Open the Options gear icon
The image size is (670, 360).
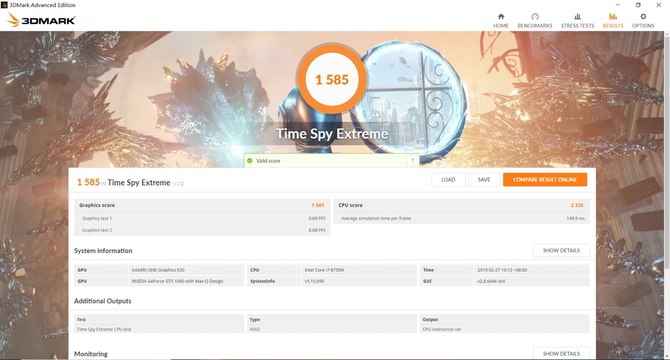tap(643, 17)
